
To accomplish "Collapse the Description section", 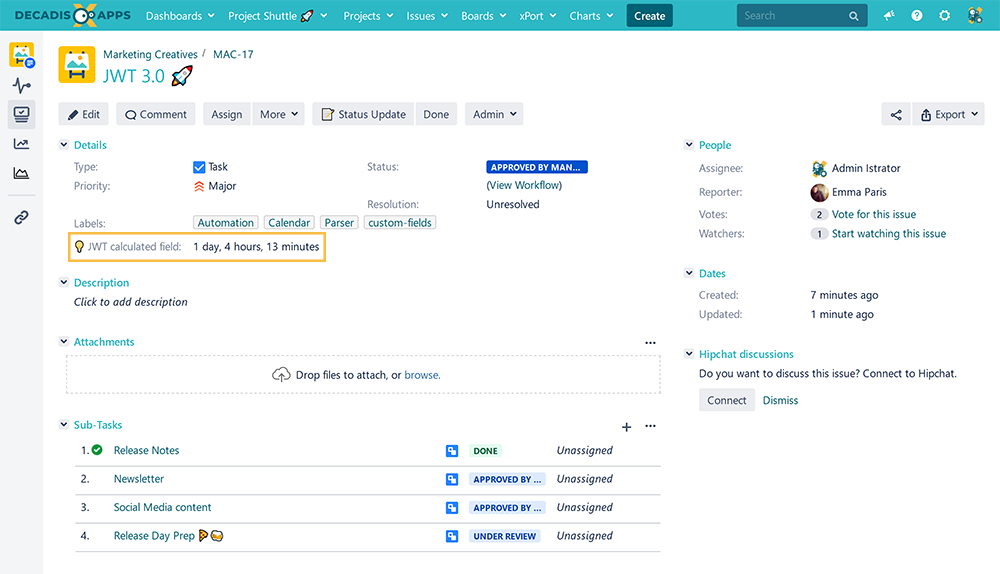I will tap(64, 282).
